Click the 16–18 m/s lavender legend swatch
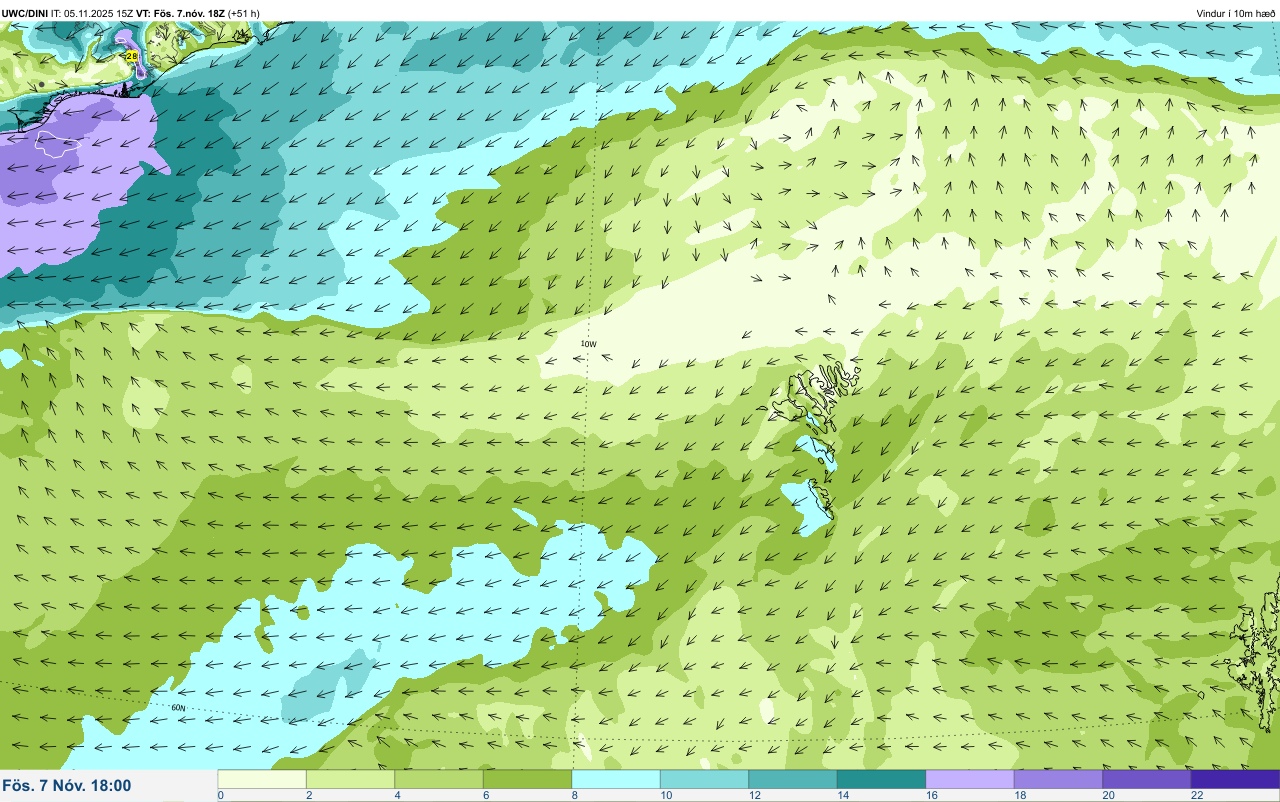The width and height of the screenshot is (1280, 802). coord(970,779)
